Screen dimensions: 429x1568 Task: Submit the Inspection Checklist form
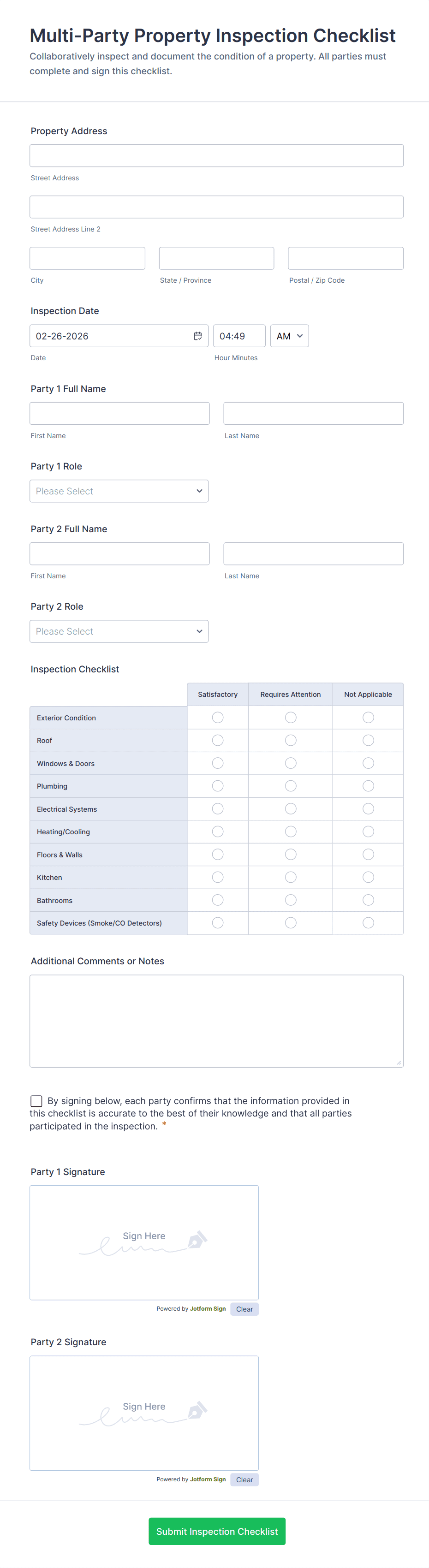pos(217,1531)
